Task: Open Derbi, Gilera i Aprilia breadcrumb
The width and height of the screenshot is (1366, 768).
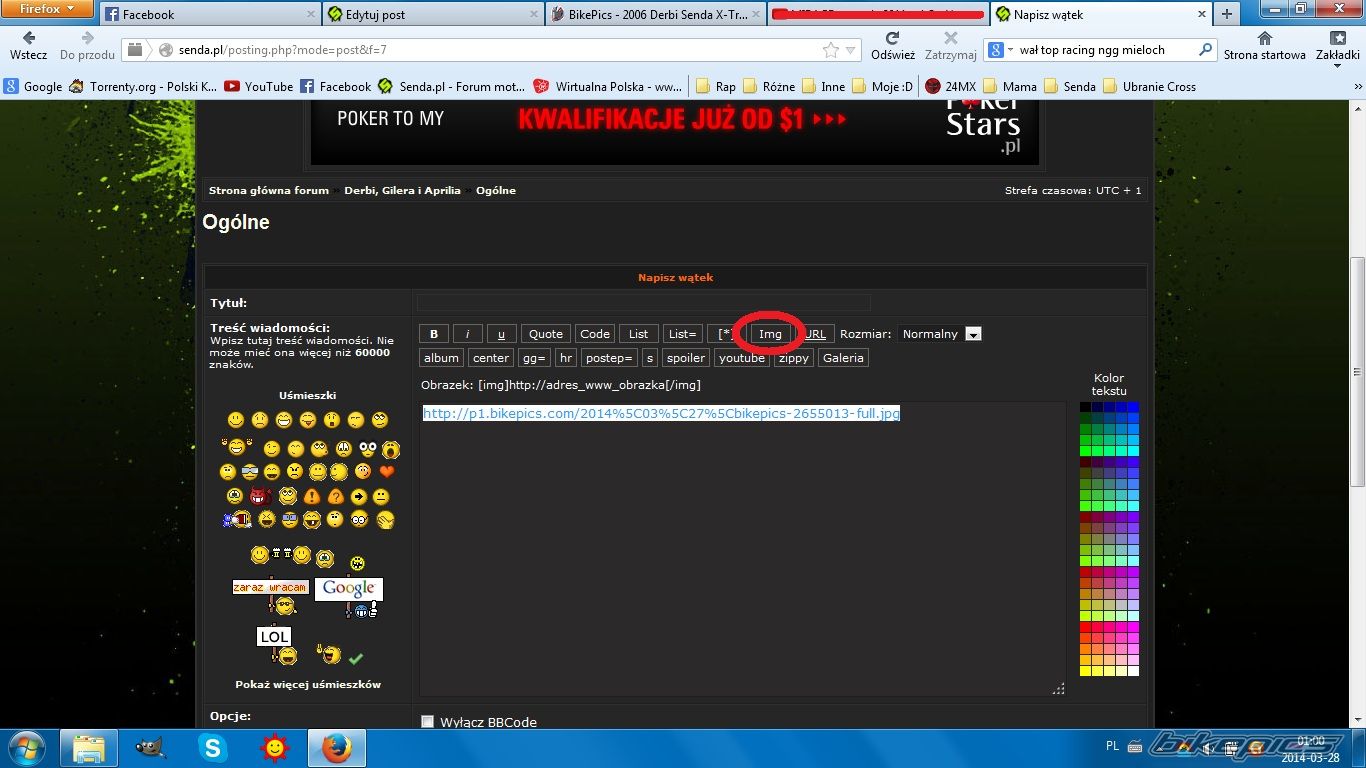Action: point(402,190)
